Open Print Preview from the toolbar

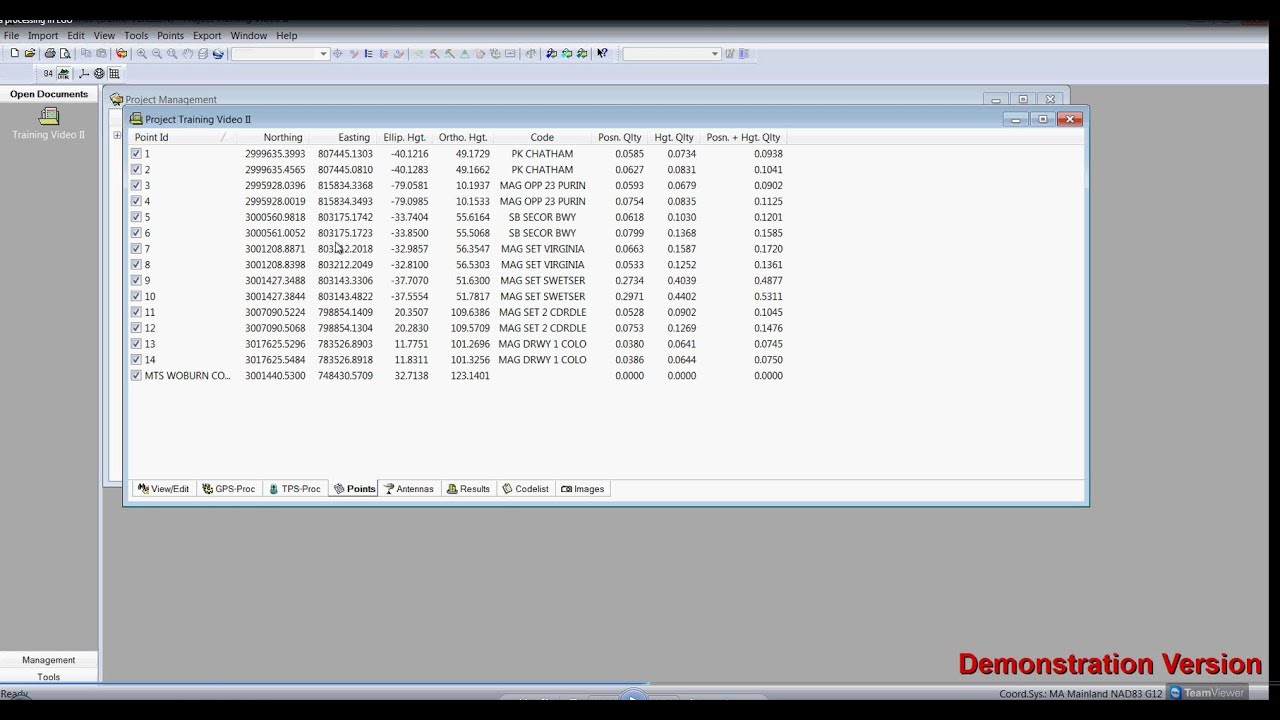[65, 53]
